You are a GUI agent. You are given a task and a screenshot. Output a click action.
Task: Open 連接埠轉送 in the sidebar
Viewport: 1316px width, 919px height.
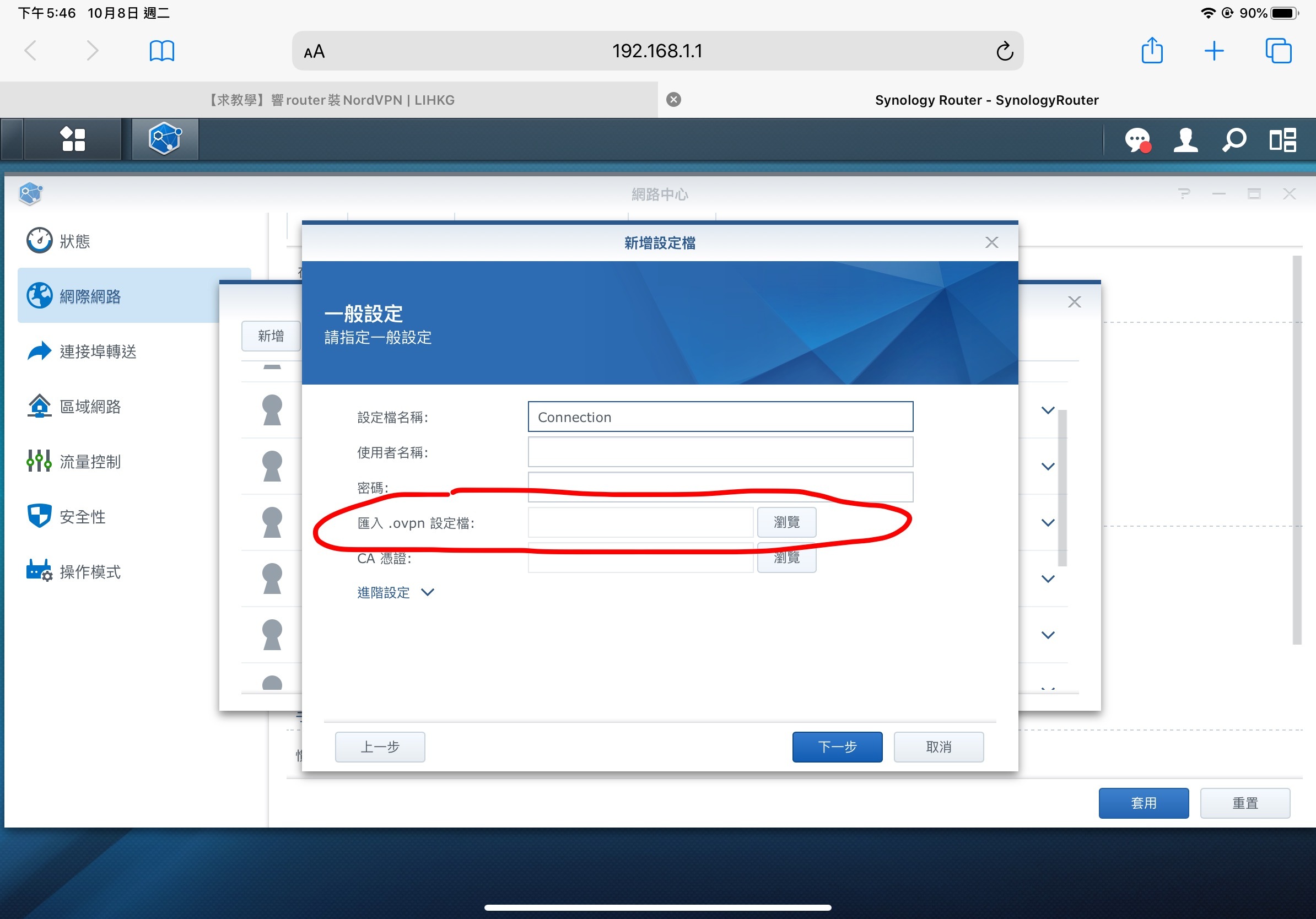pyautogui.click(x=134, y=350)
